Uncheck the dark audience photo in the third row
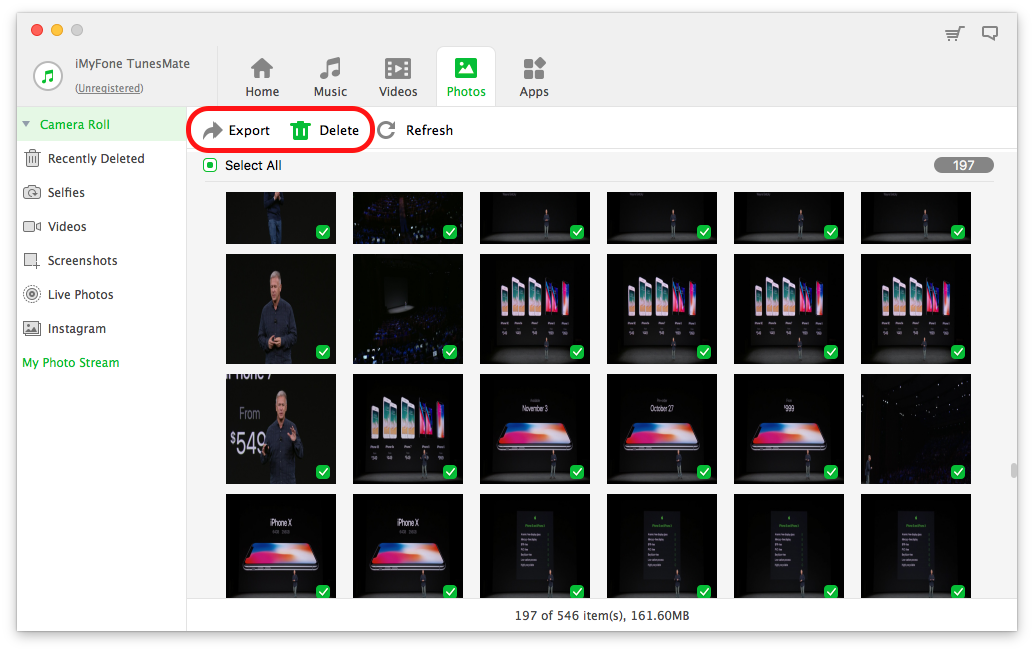Viewport: 1034px width, 652px height. click(x=958, y=471)
